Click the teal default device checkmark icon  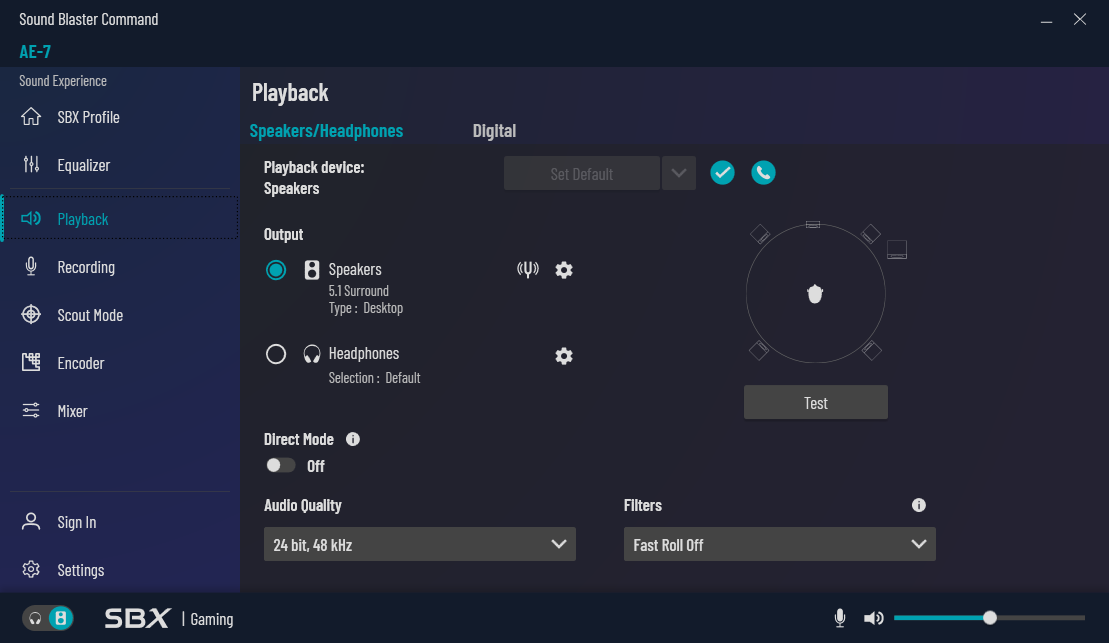pos(722,173)
